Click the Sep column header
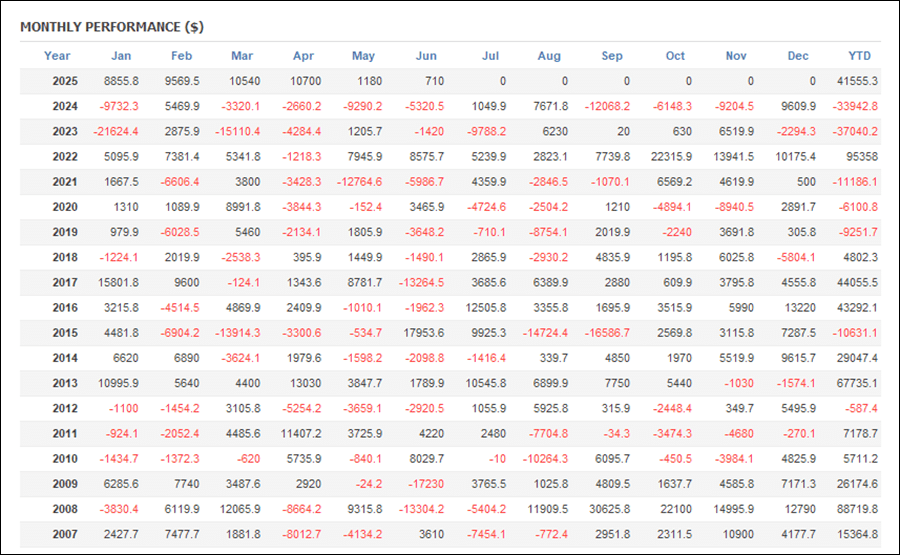 [x=612, y=56]
